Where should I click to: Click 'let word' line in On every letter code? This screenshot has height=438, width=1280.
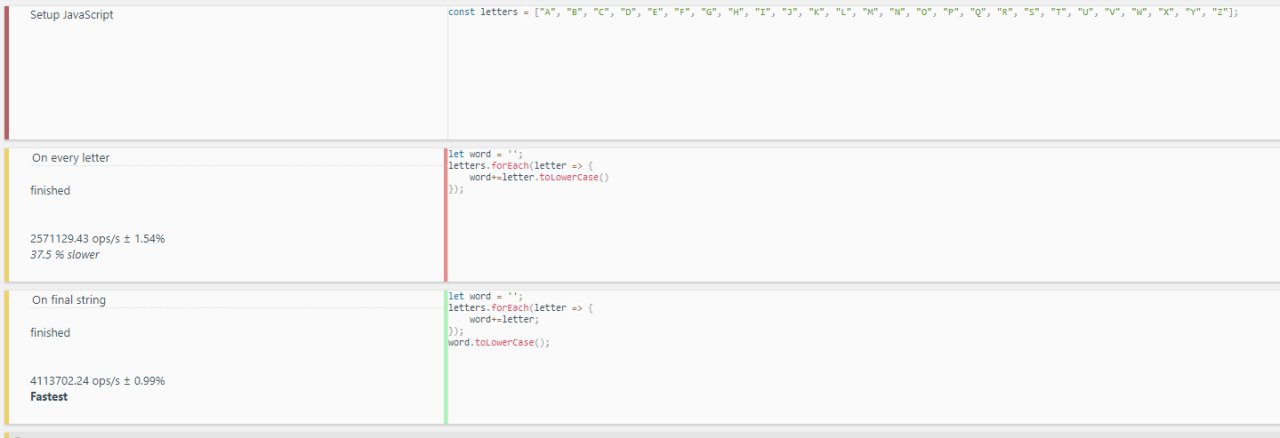pos(486,154)
